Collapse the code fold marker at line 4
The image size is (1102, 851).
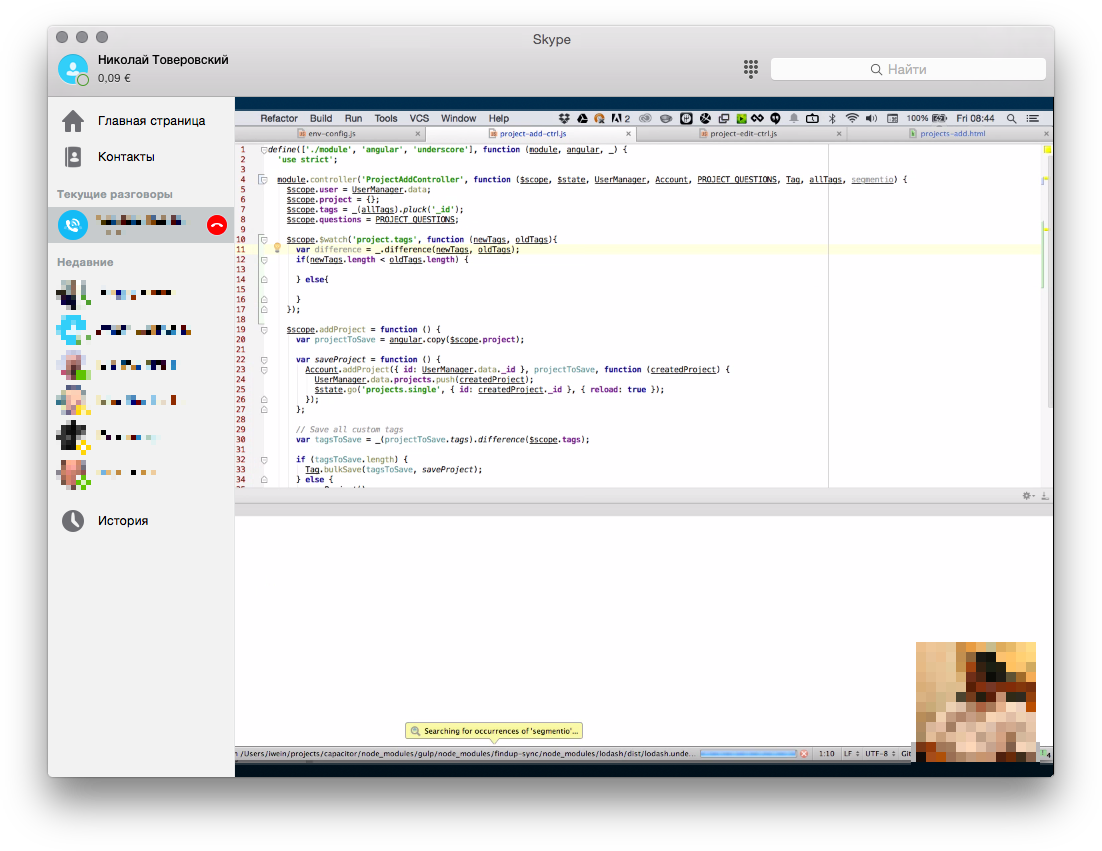[263, 179]
